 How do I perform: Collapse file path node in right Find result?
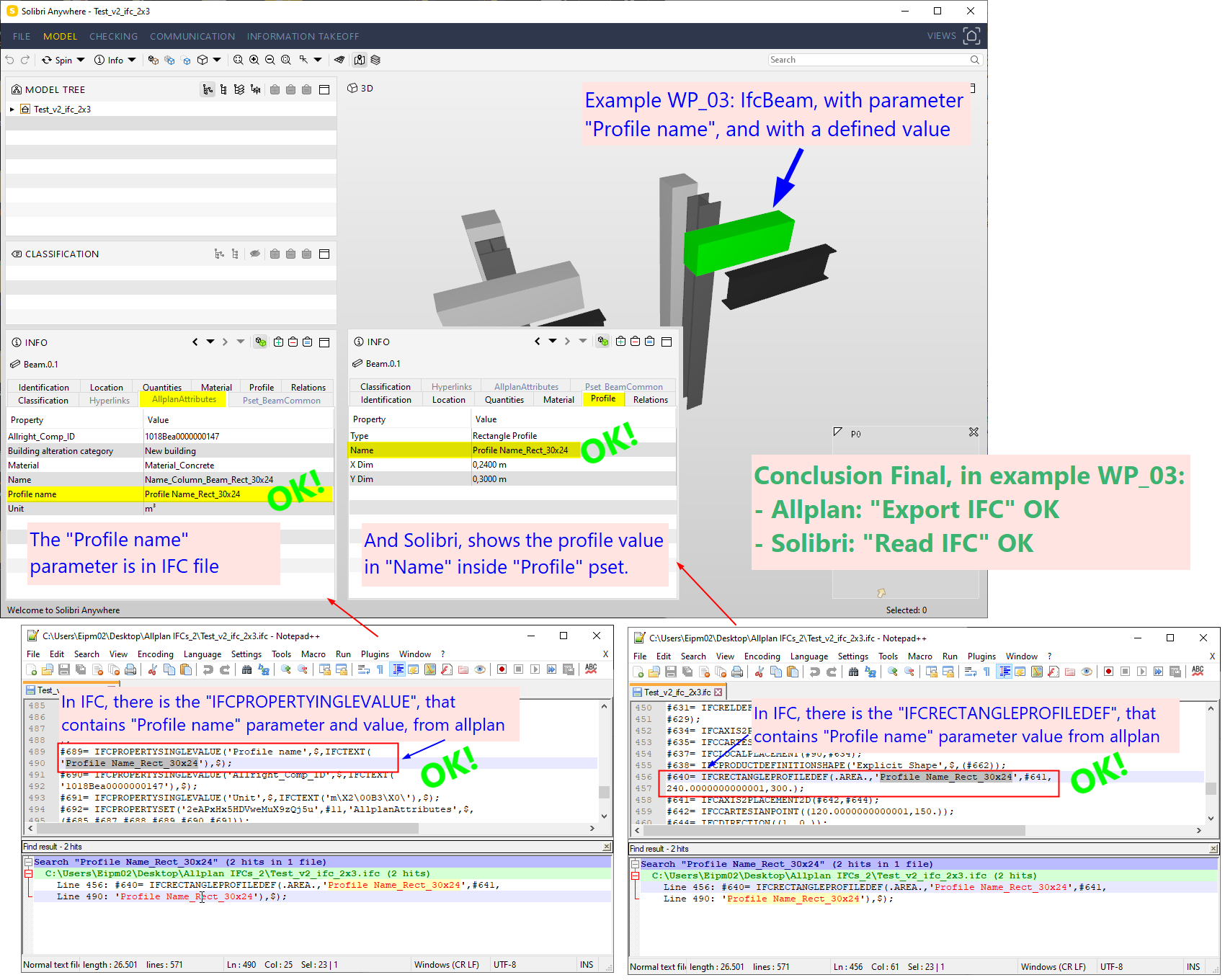pos(636,876)
